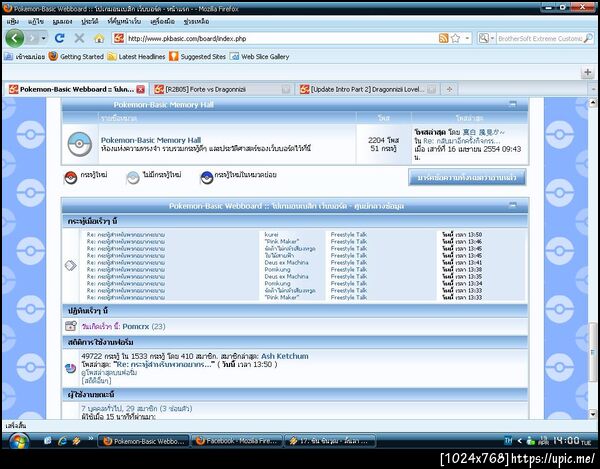Screen dimensions: 600x469
Task: Click the pkbasic.com URL address field
Action: [281, 38]
